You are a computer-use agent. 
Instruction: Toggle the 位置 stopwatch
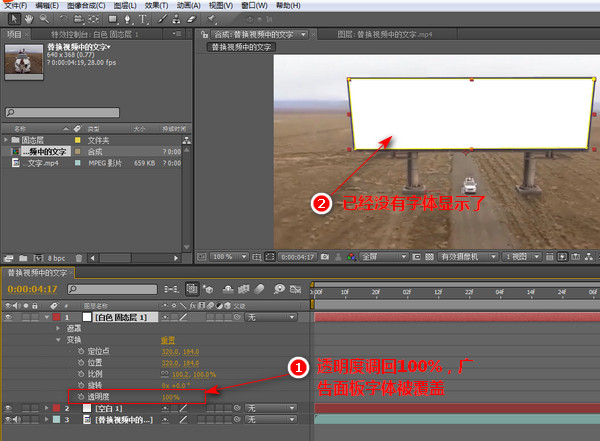81,363
